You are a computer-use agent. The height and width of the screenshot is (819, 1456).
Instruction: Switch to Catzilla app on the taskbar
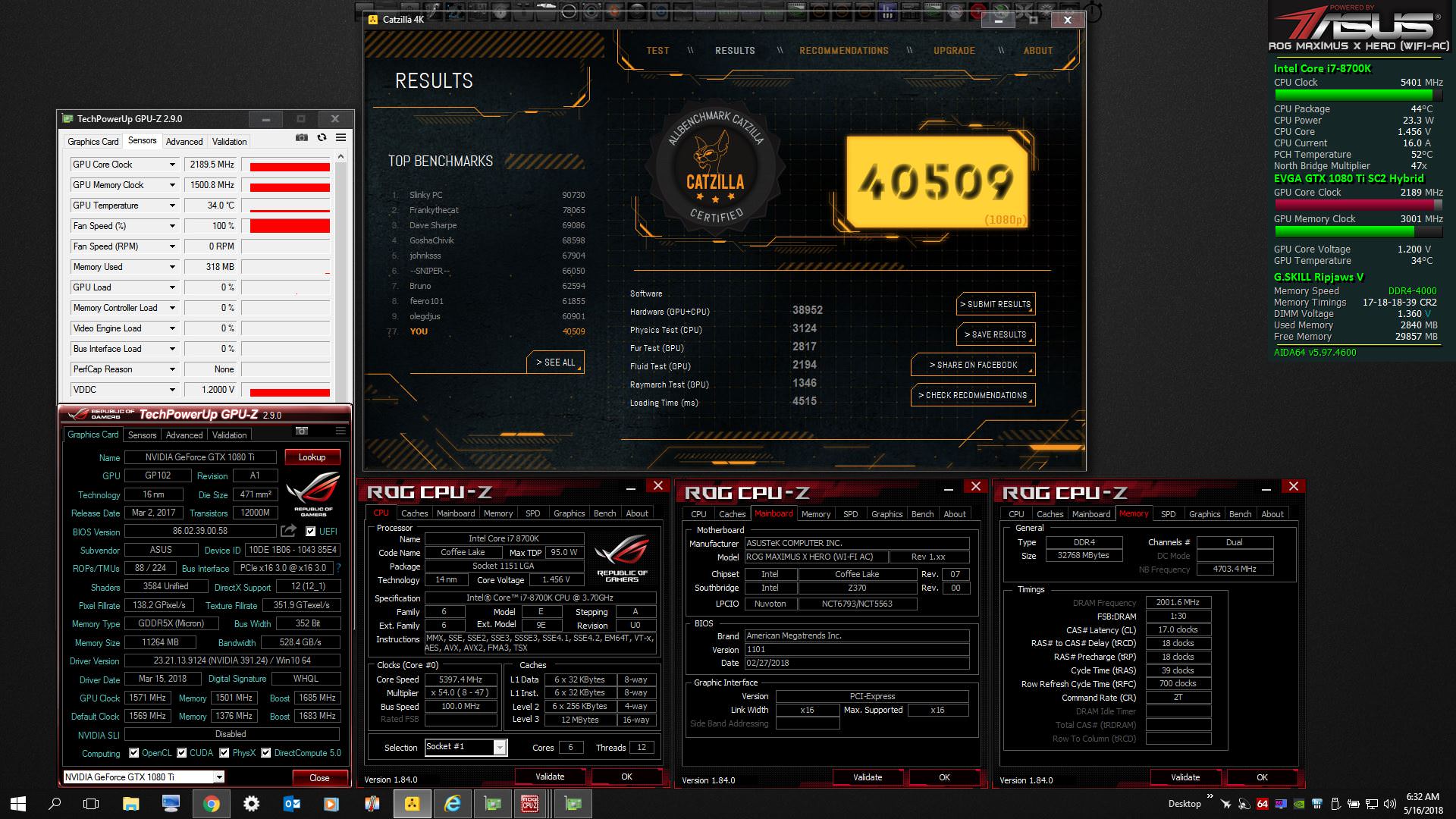click(x=412, y=804)
